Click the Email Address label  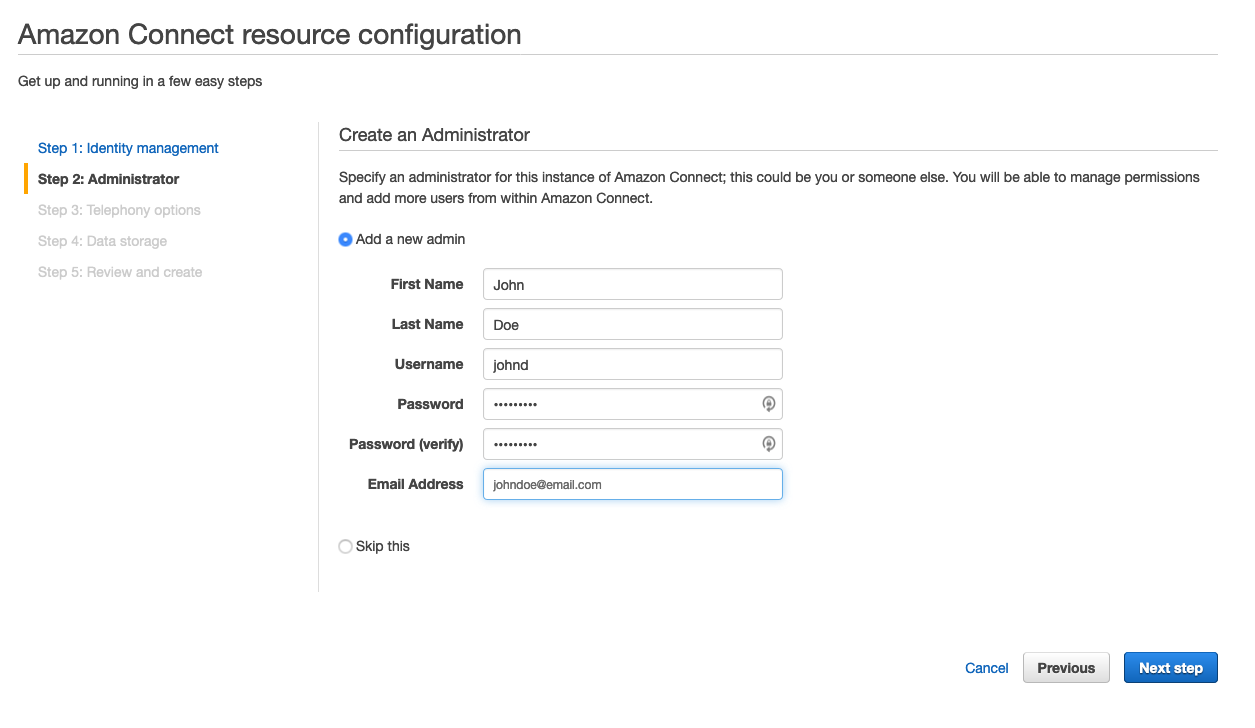[x=415, y=484]
